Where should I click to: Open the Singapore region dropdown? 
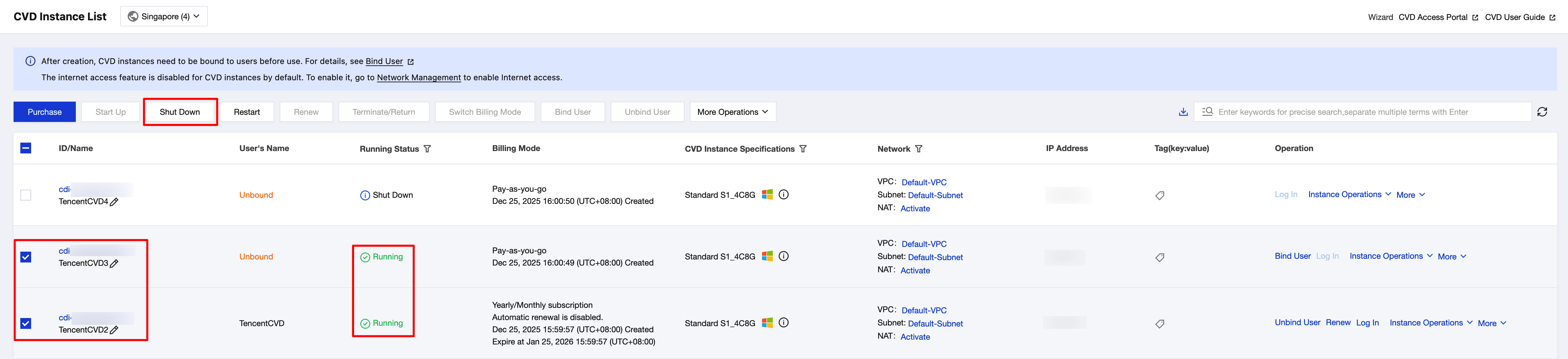(164, 17)
